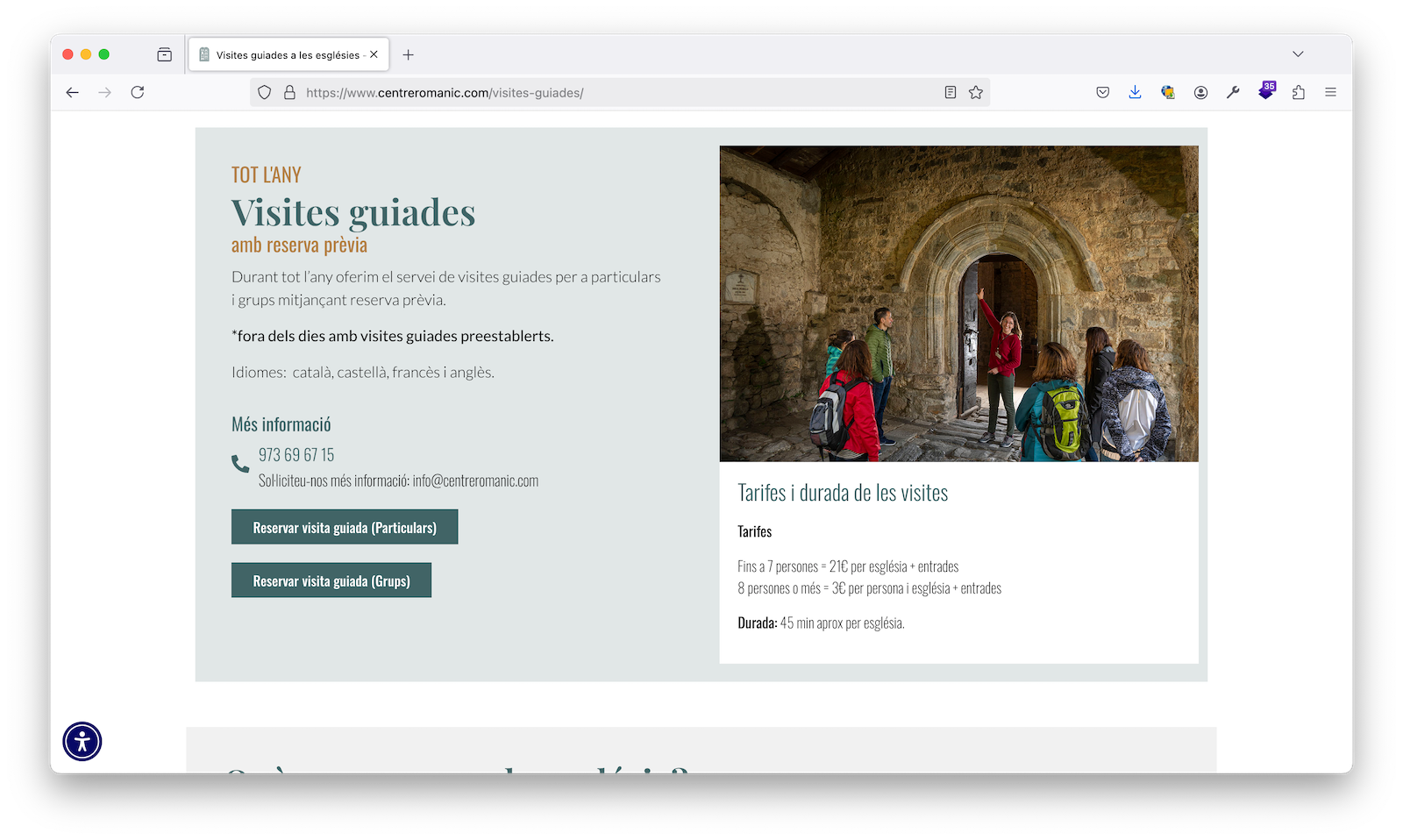Close the Visites guiades tab
The image size is (1403, 840).
374,54
